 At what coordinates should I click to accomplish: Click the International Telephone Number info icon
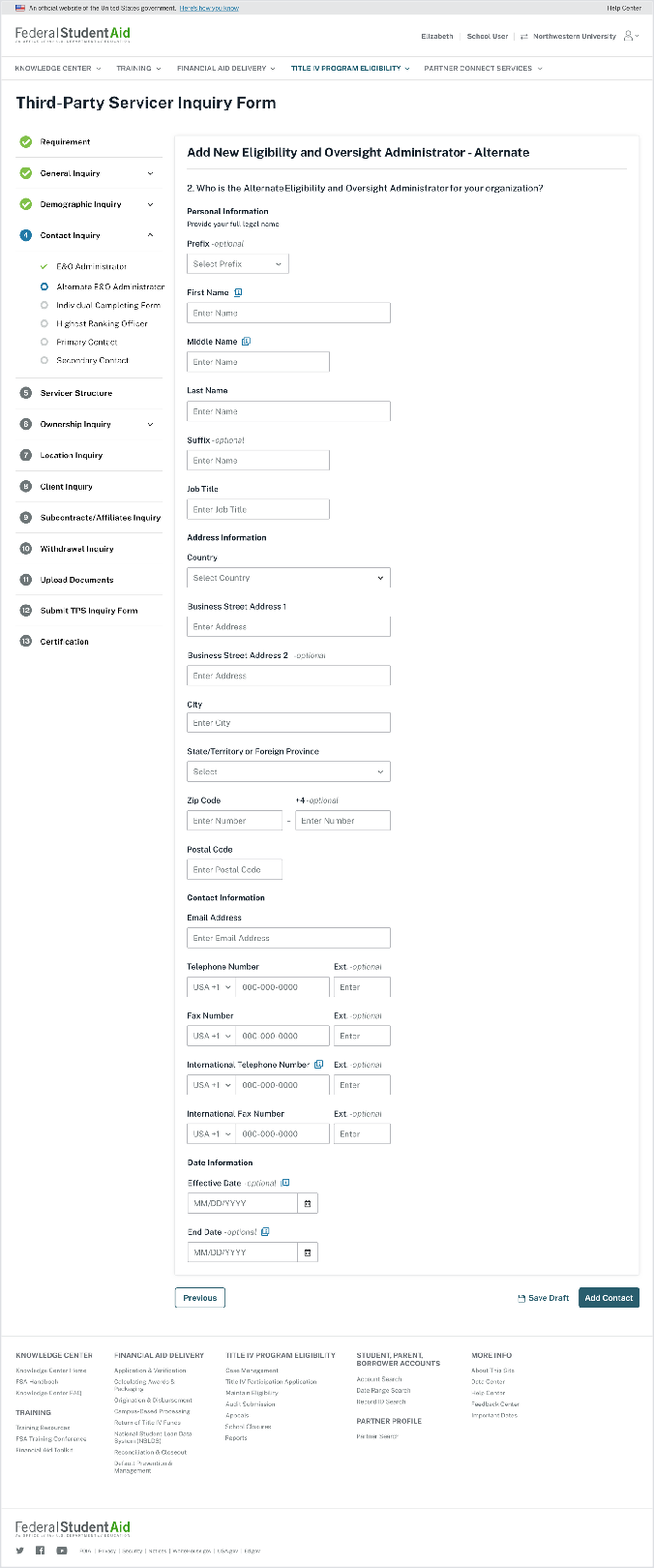[x=318, y=1065]
